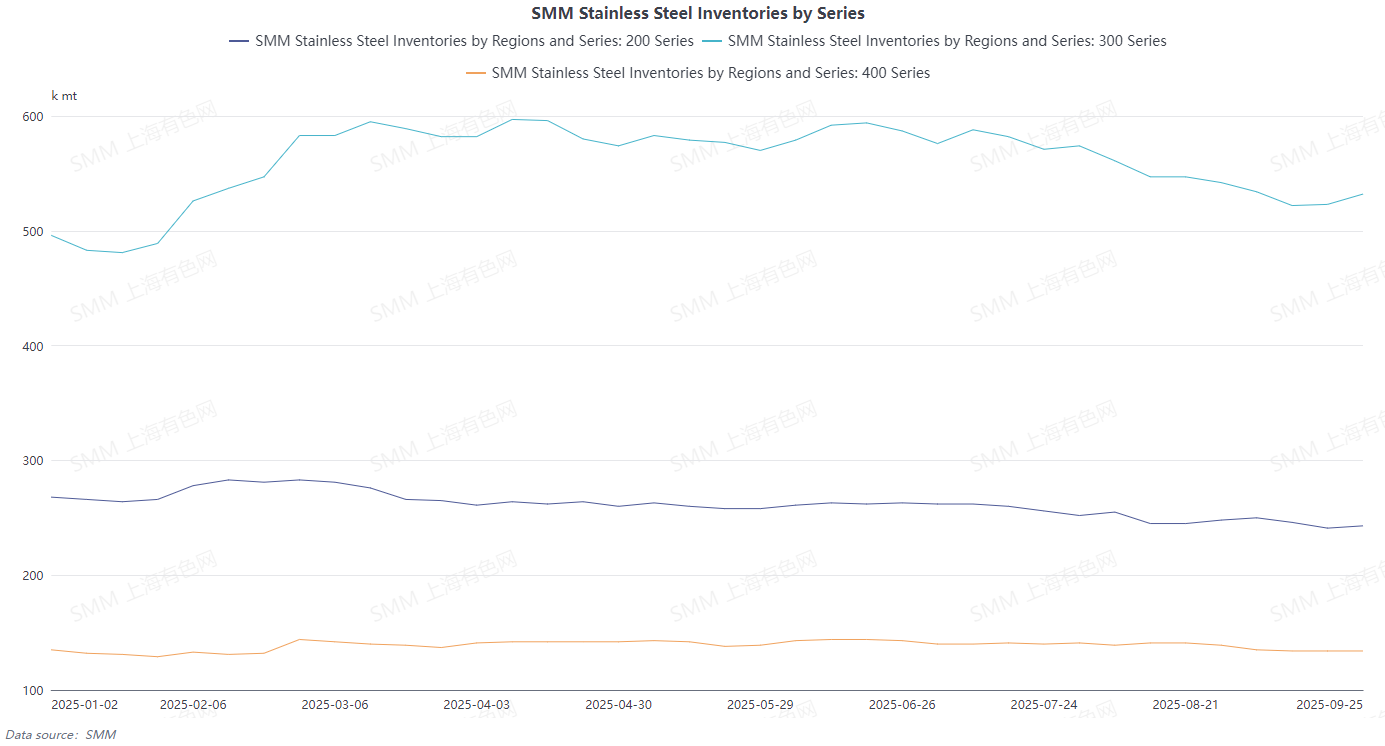Click the orange 400 Series legend line marker

click(477, 73)
